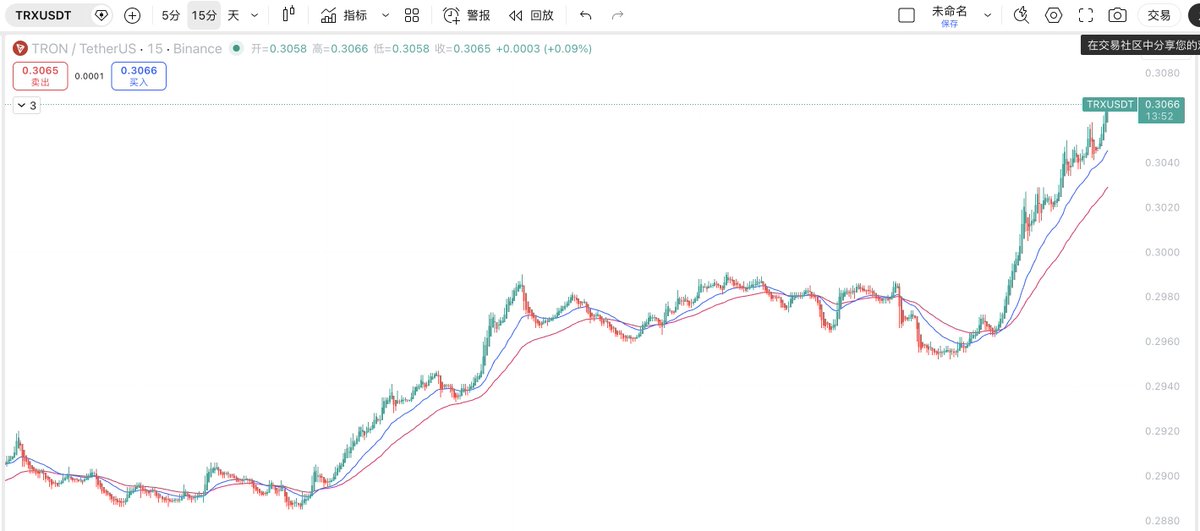Open the 指标 indicators menu
Image resolution: width=1200 pixels, height=531 pixels.
[345, 16]
